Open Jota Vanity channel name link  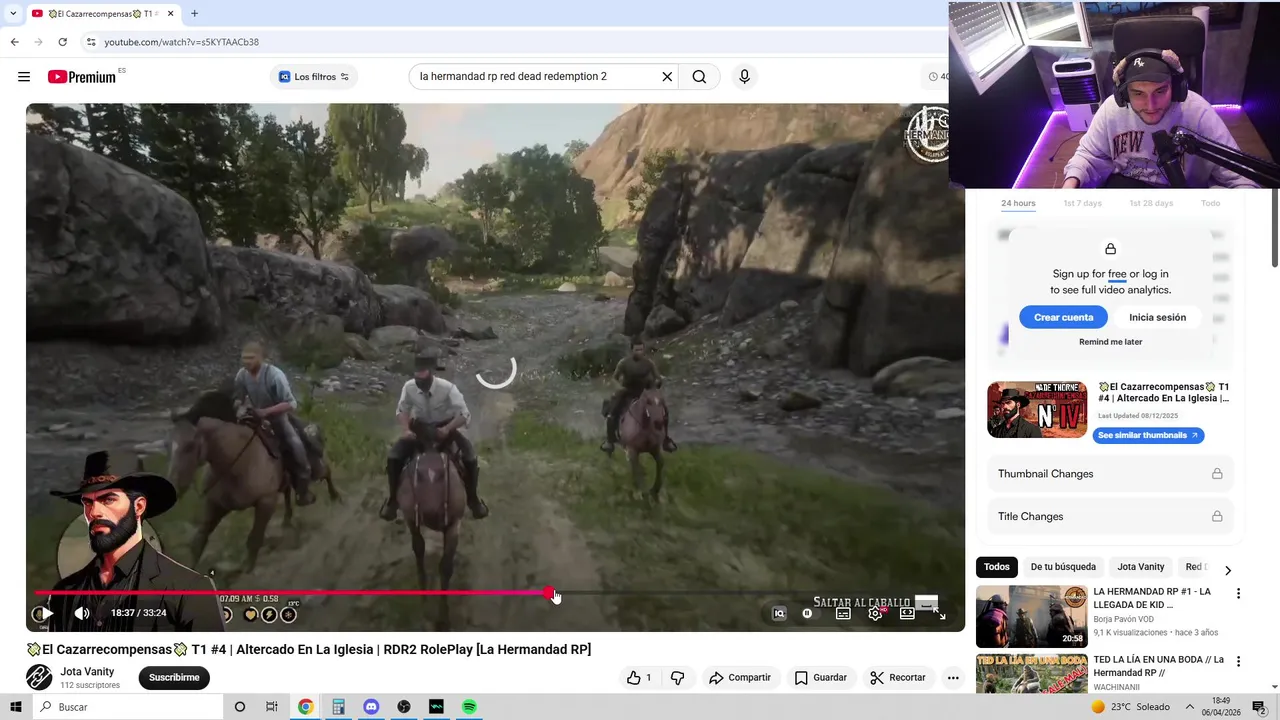[x=87, y=672]
